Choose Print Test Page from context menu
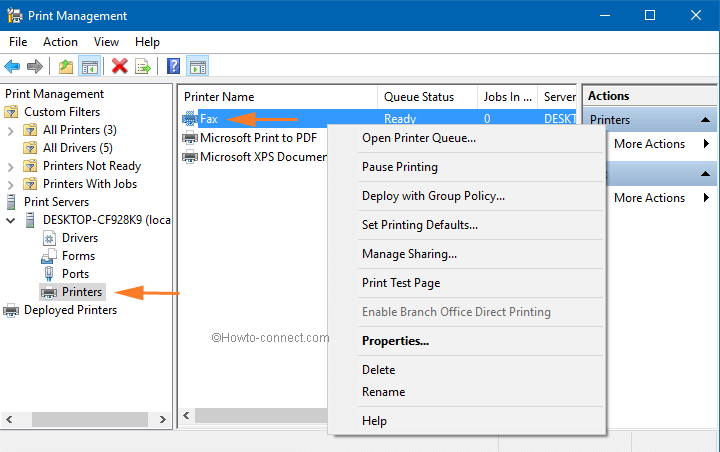The height and width of the screenshot is (452, 720). pos(466,282)
